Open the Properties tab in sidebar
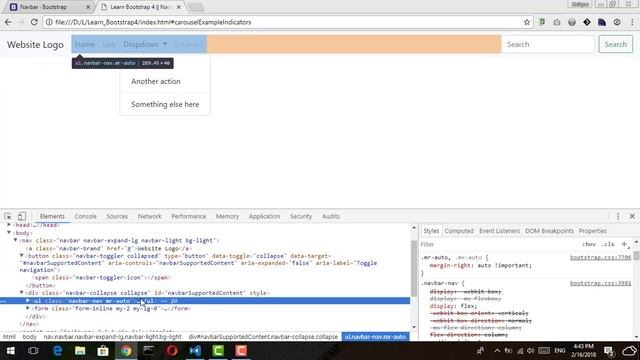 point(593,231)
